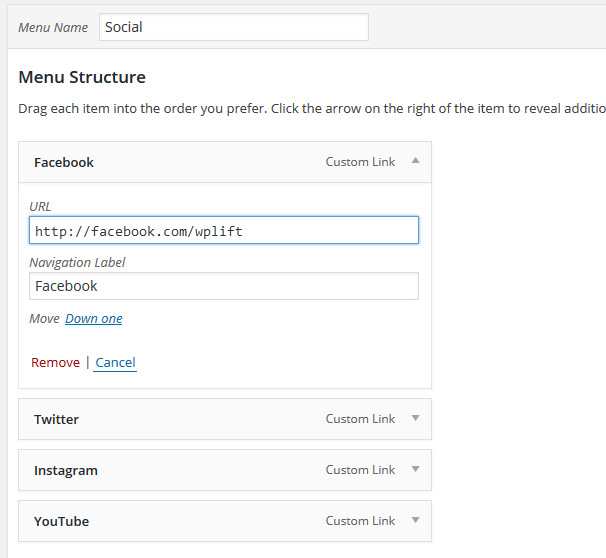Screen dimensions: 606x558
Task: Click Custom Link text in Facebook row
Action: point(360,162)
